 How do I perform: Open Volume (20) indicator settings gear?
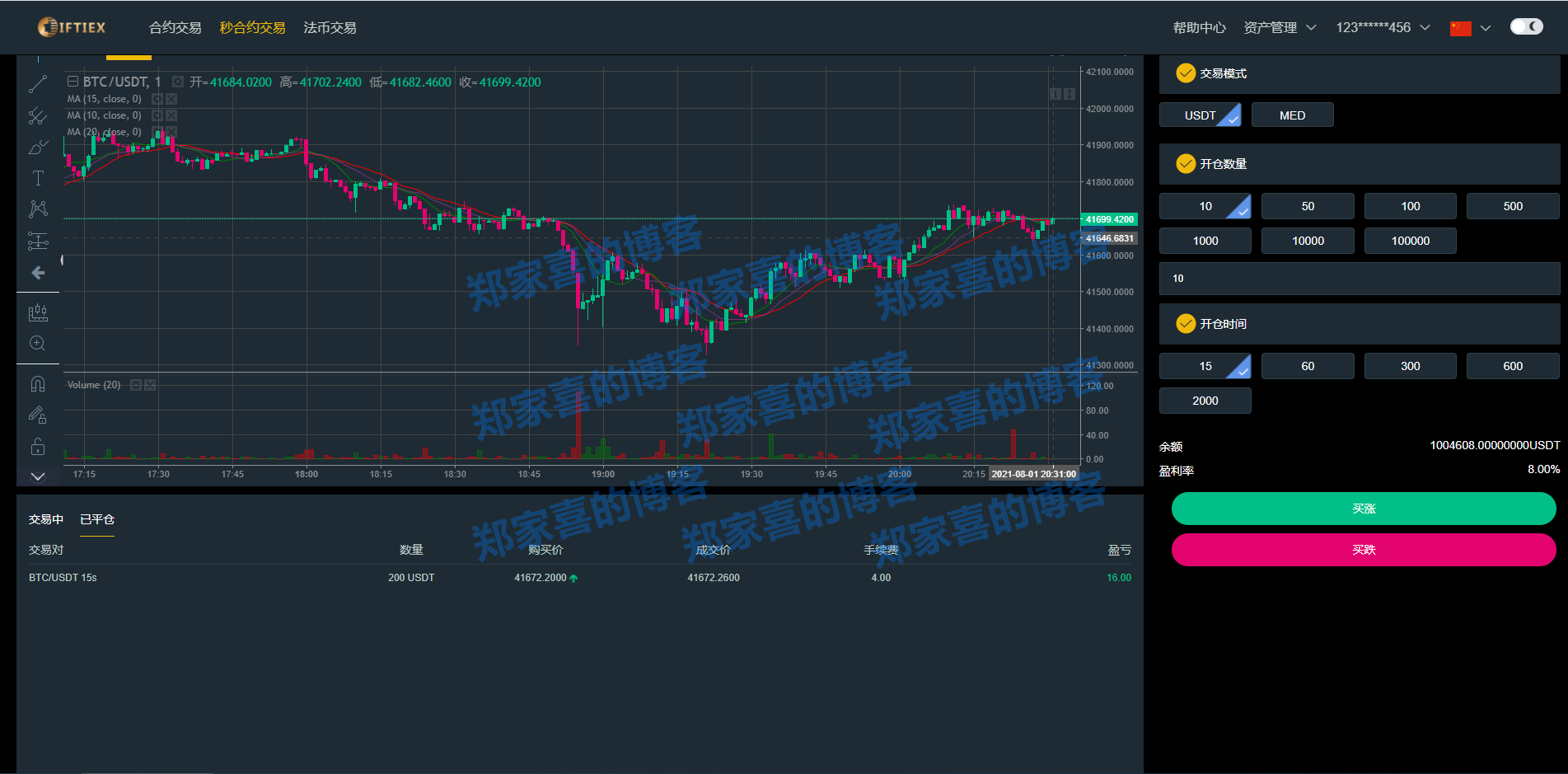[x=137, y=384]
